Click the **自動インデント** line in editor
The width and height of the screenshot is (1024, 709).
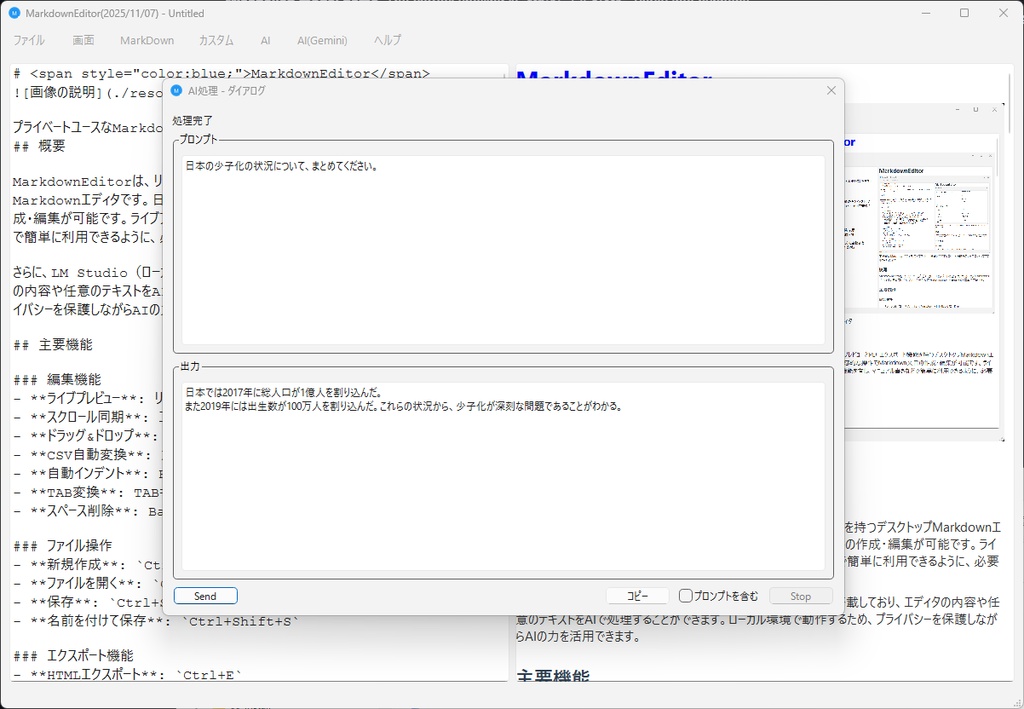point(88,473)
